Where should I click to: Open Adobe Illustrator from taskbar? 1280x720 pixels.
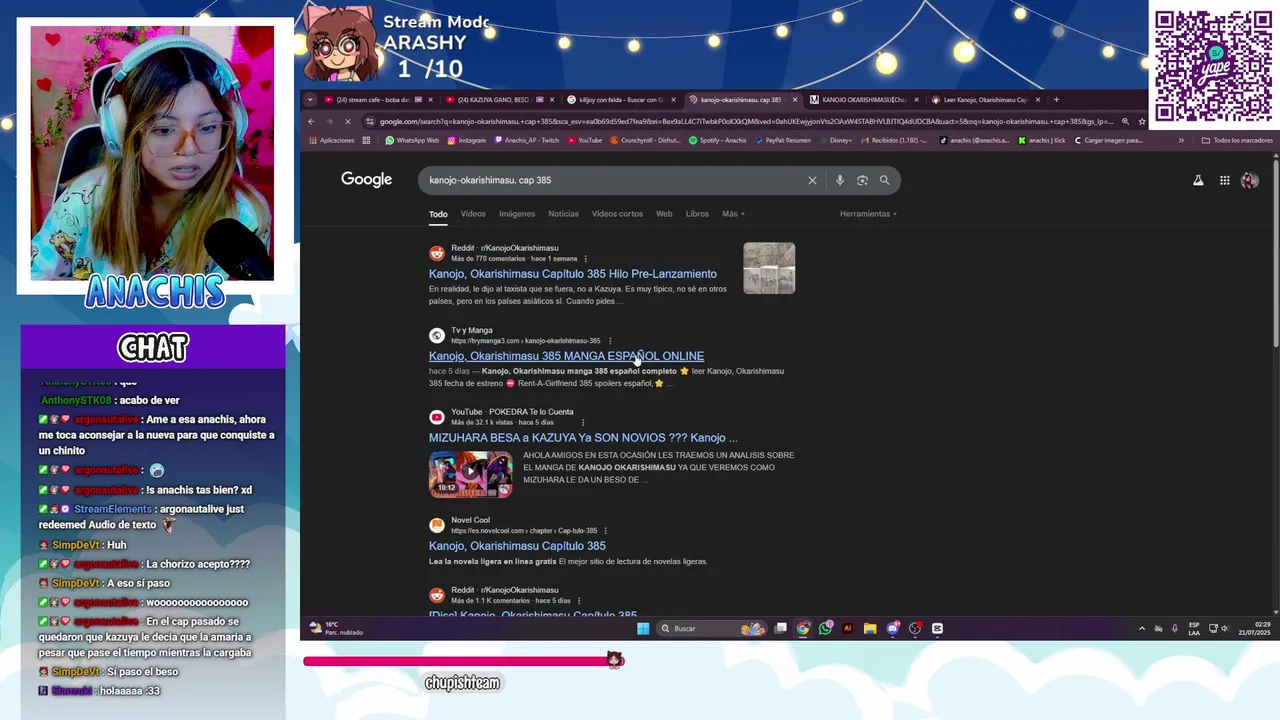[x=847, y=628]
